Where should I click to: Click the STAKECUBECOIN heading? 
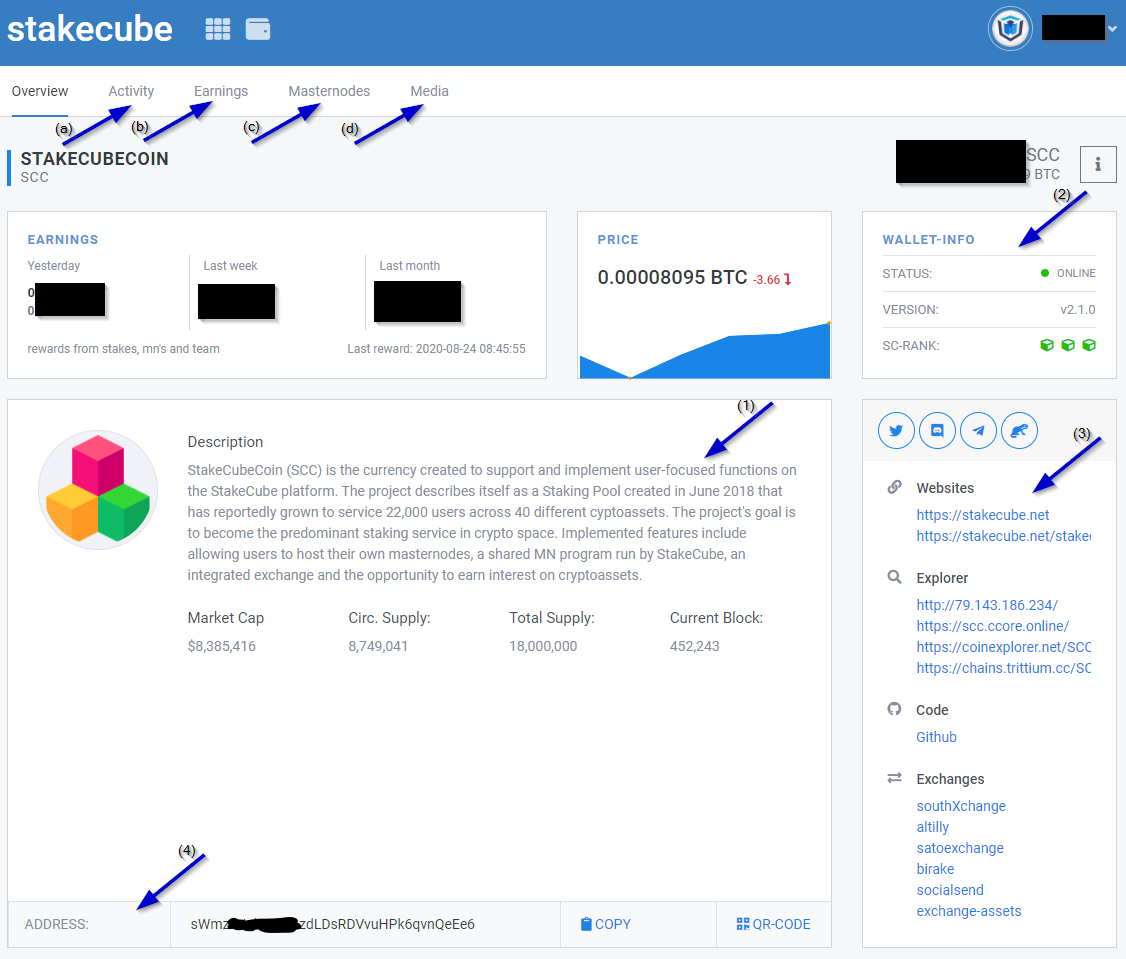coord(94,159)
